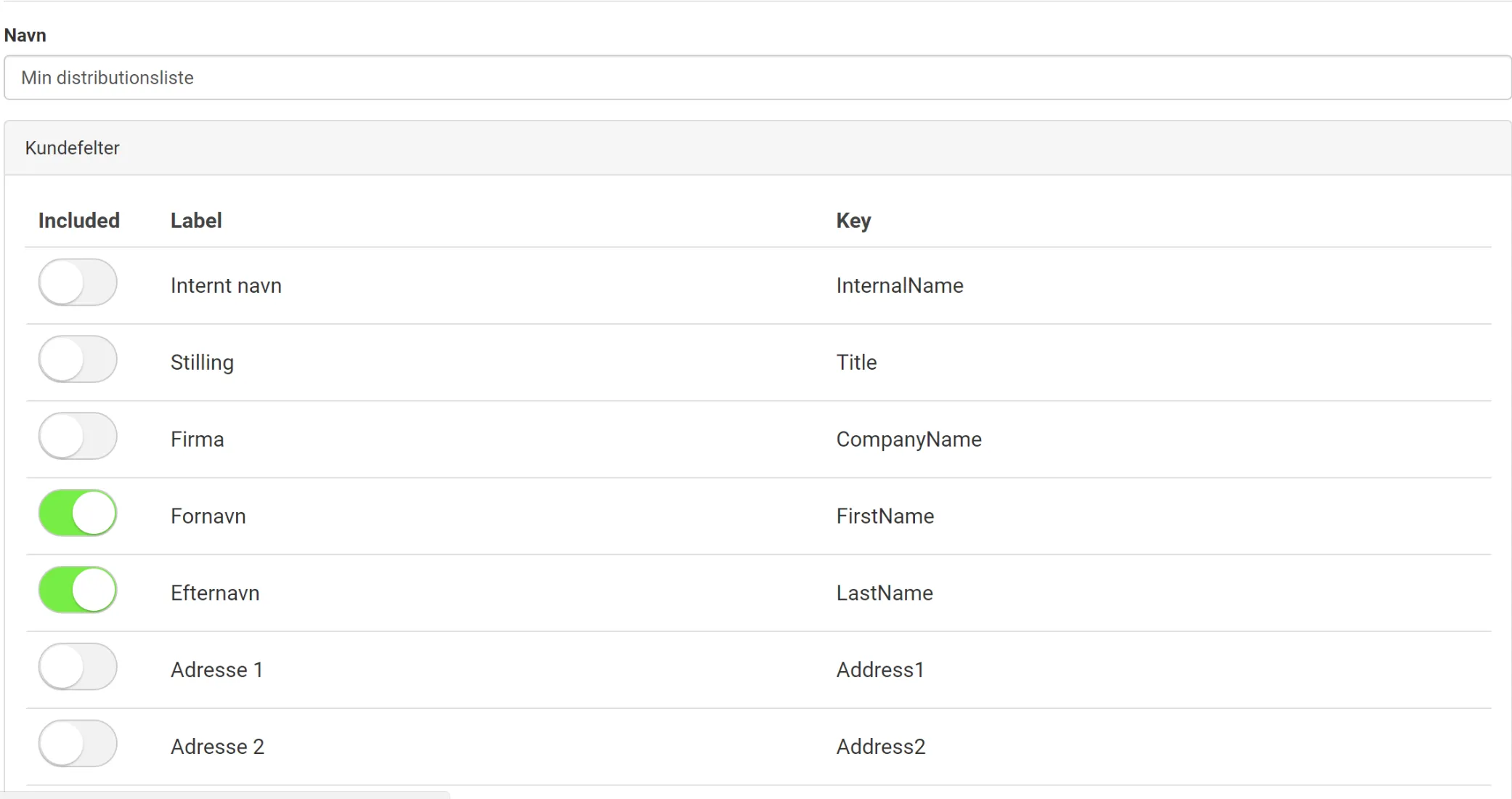Click the Title key cell
The height and width of the screenshot is (799, 1512).
point(856,362)
